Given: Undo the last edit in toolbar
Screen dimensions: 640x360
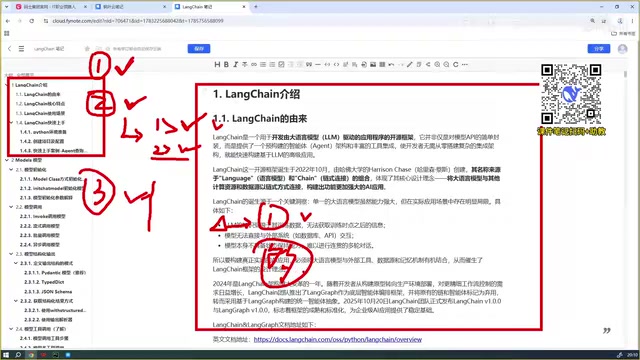Looking at the screenshot, I should 391,64.
